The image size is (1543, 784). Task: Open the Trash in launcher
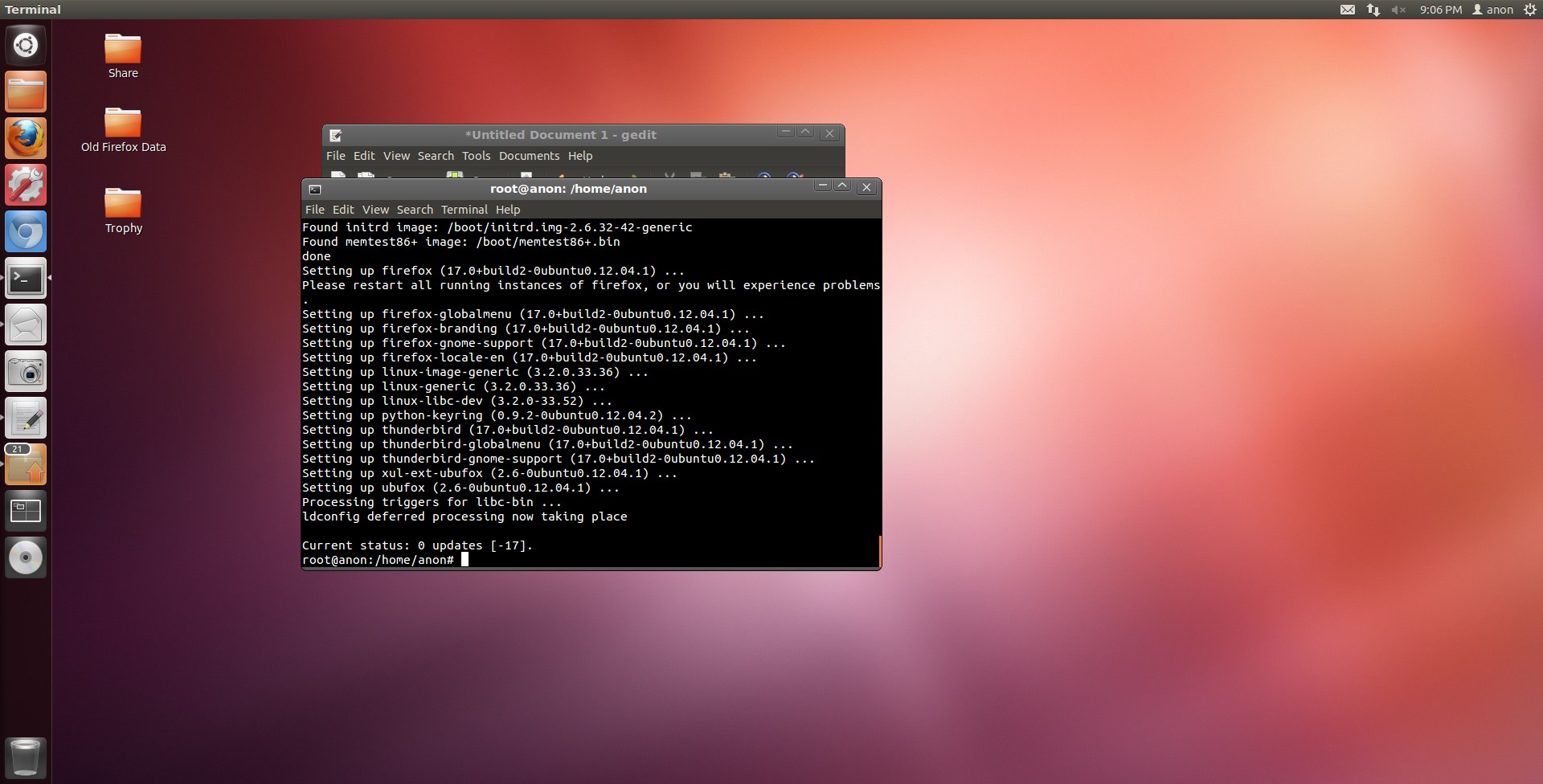[x=26, y=757]
